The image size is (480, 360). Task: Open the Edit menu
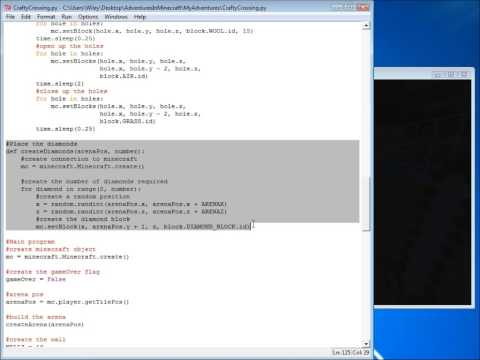(26, 17)
